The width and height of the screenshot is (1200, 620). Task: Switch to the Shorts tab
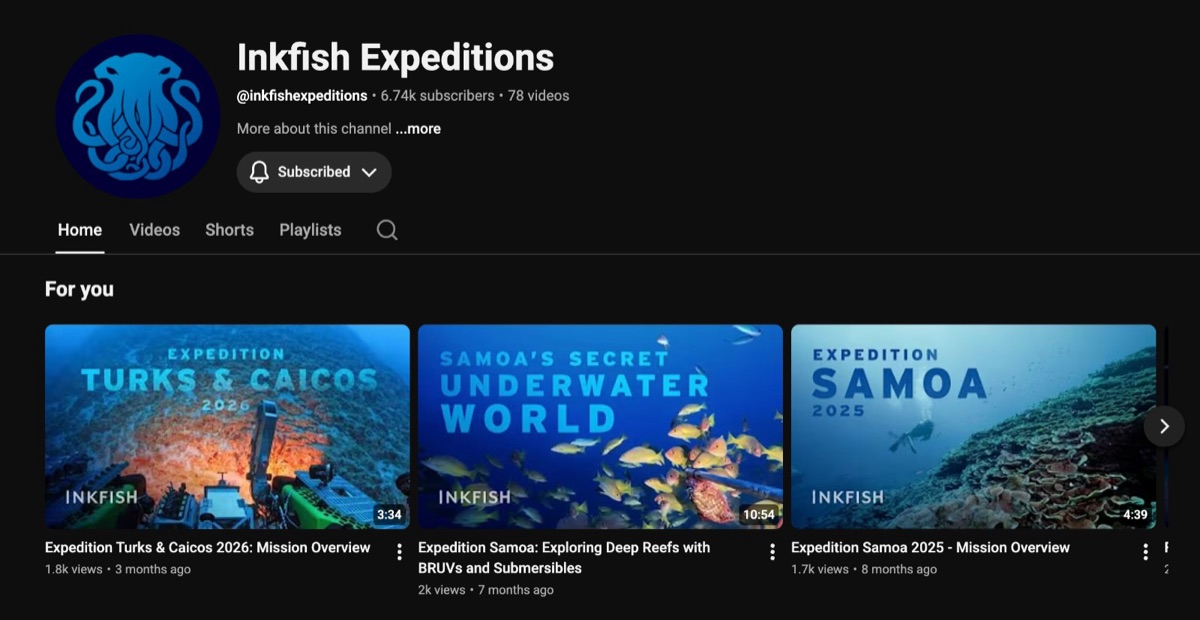coord(229,230)
